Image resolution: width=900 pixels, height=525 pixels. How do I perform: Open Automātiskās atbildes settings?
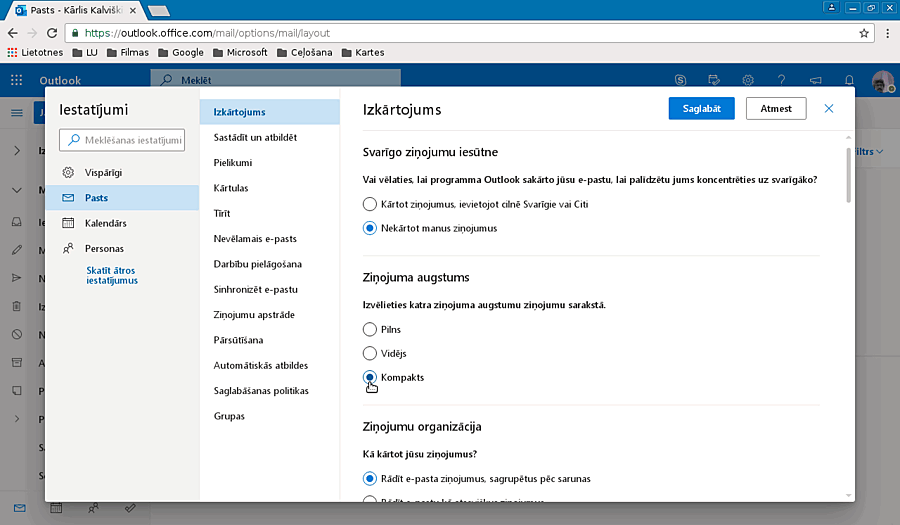click(x=270, y=365)
